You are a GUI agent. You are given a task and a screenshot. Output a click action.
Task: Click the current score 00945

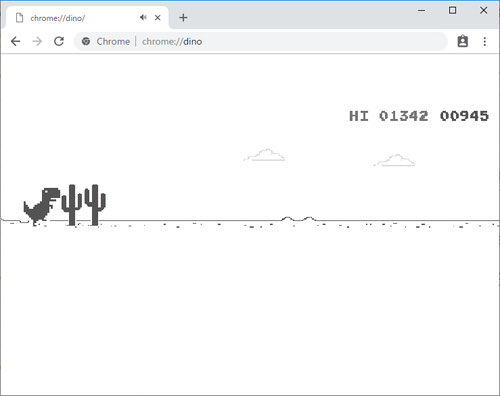click(464, 116)
